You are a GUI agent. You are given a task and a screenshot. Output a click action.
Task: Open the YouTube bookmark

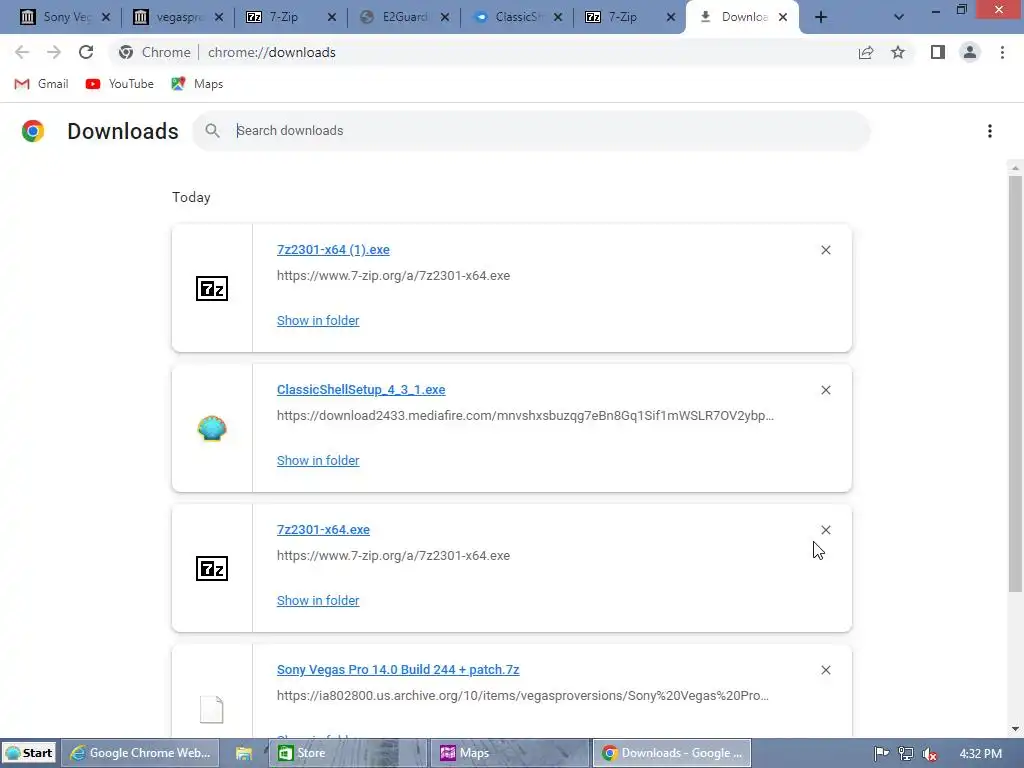(120, 84)
